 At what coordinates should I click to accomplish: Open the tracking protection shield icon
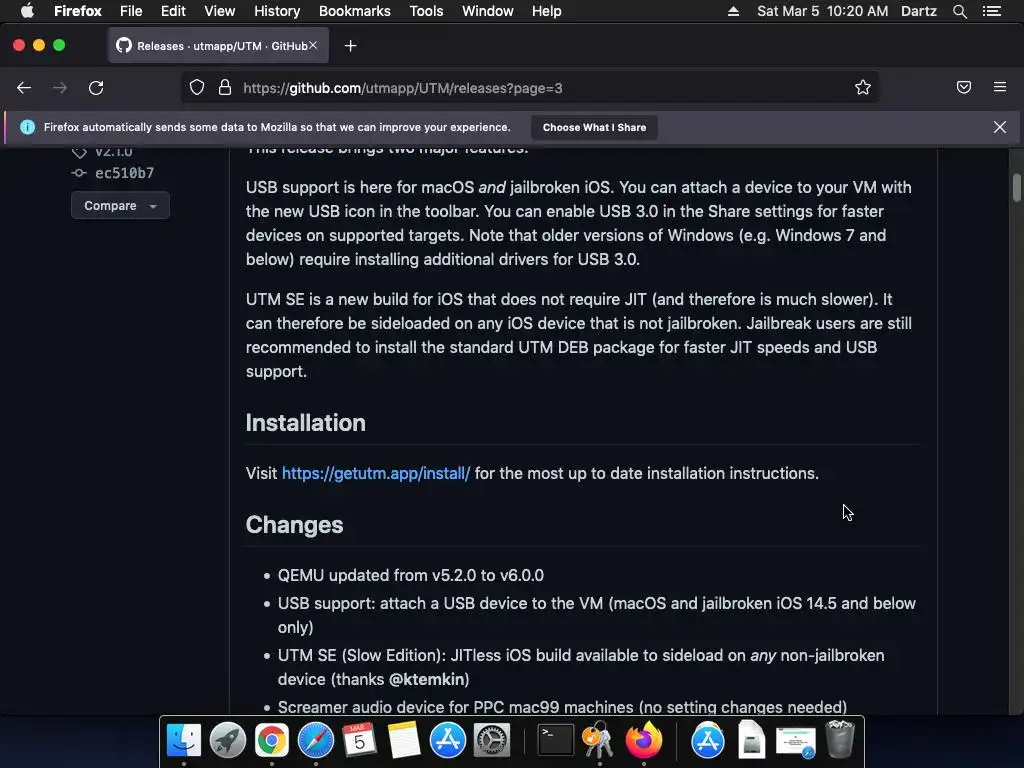197,88
